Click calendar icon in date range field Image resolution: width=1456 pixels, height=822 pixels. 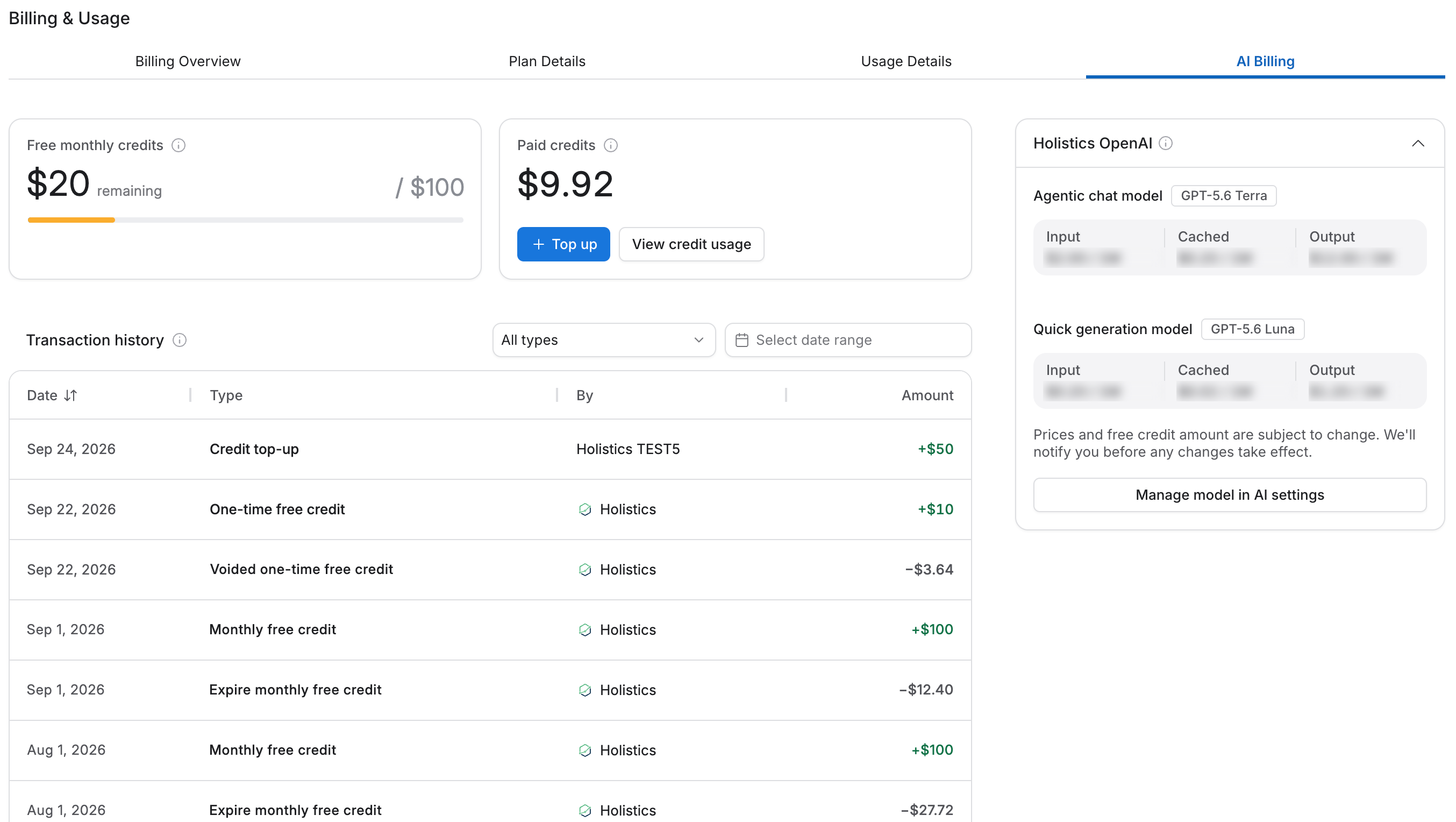(741, 340)
